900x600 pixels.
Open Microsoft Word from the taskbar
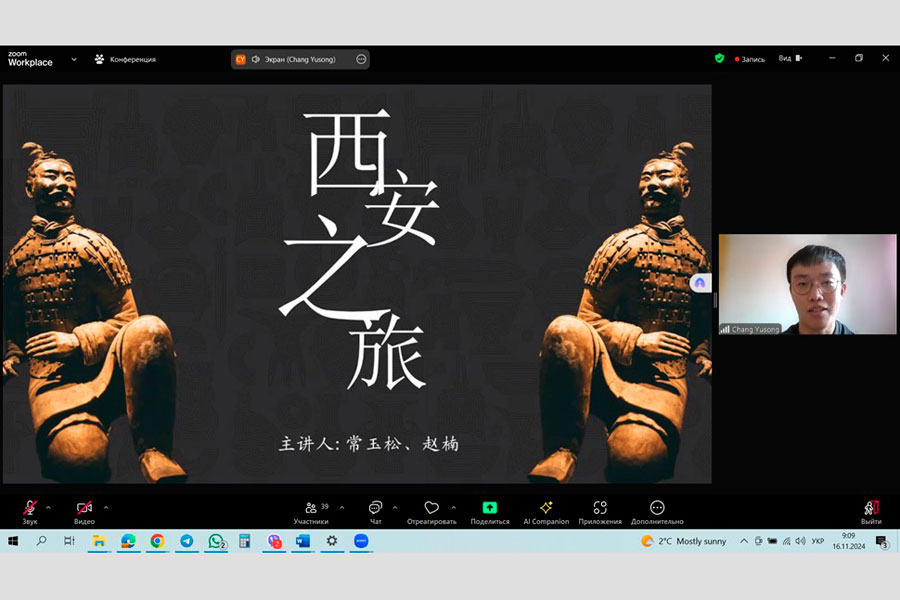(303, 541)
